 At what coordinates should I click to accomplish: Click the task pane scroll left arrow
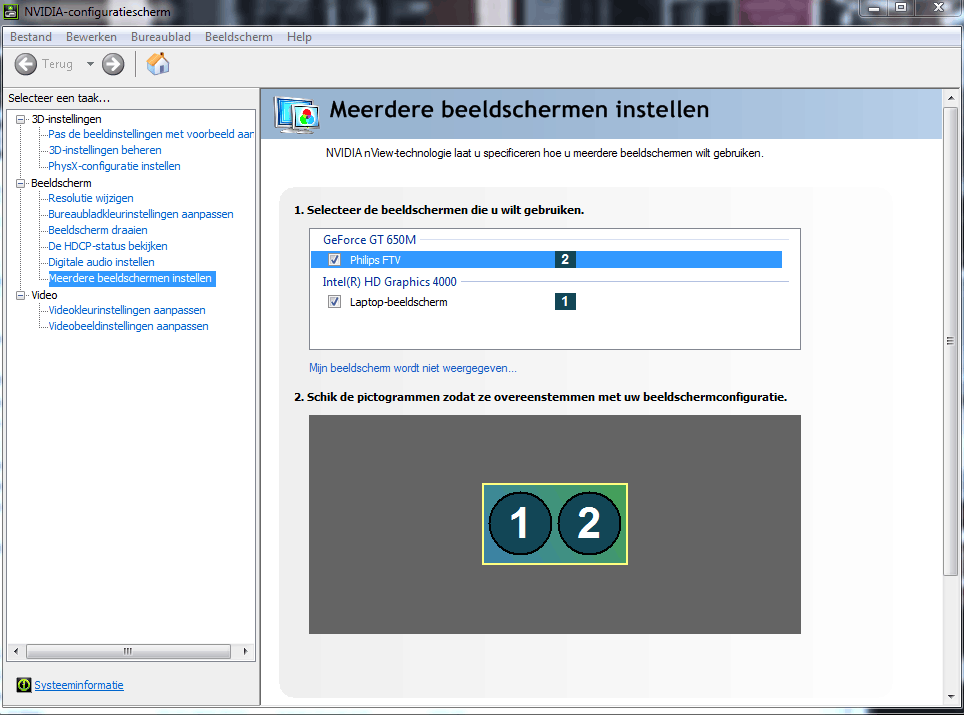point(16,651)
